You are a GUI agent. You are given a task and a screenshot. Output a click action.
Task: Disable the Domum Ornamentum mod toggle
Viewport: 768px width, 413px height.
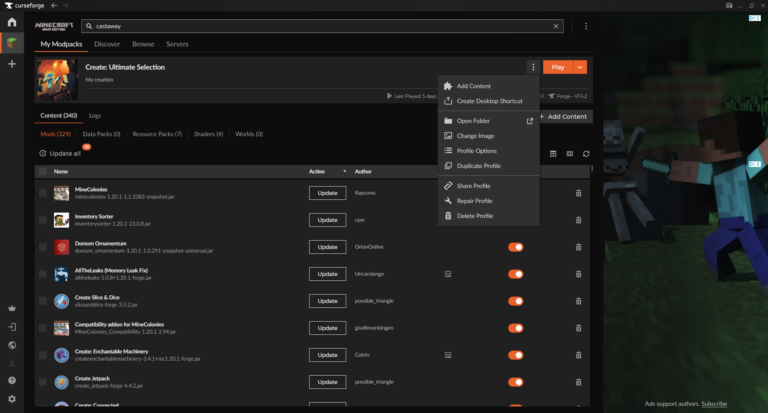(x=516, y=246)
